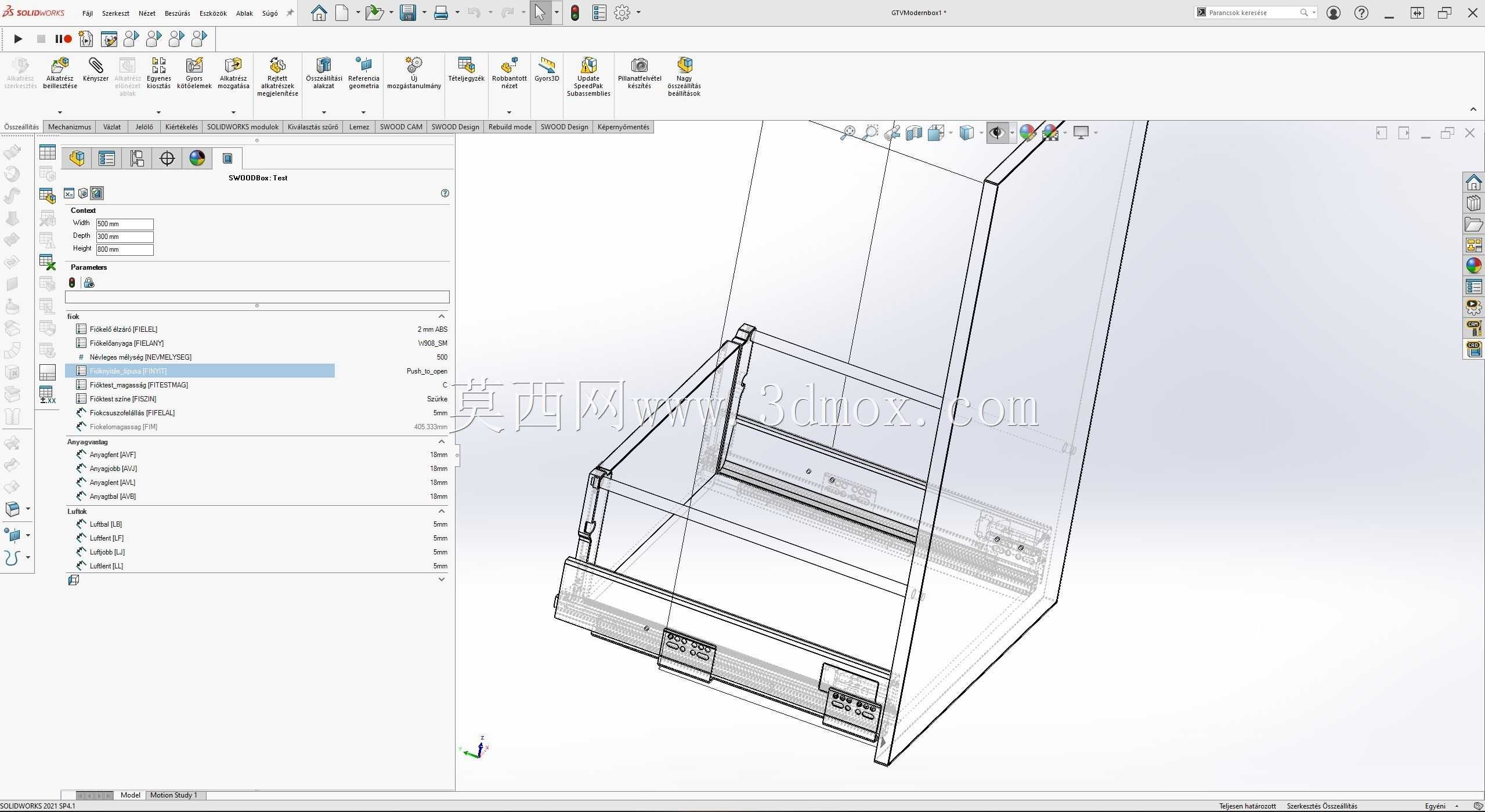Create a new document
The width and height of the screenshot is (1485, 812).
point(342,13)
